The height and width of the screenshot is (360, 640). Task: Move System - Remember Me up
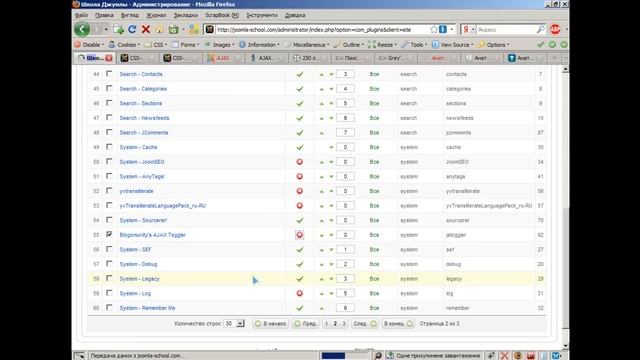coord(322,308)
